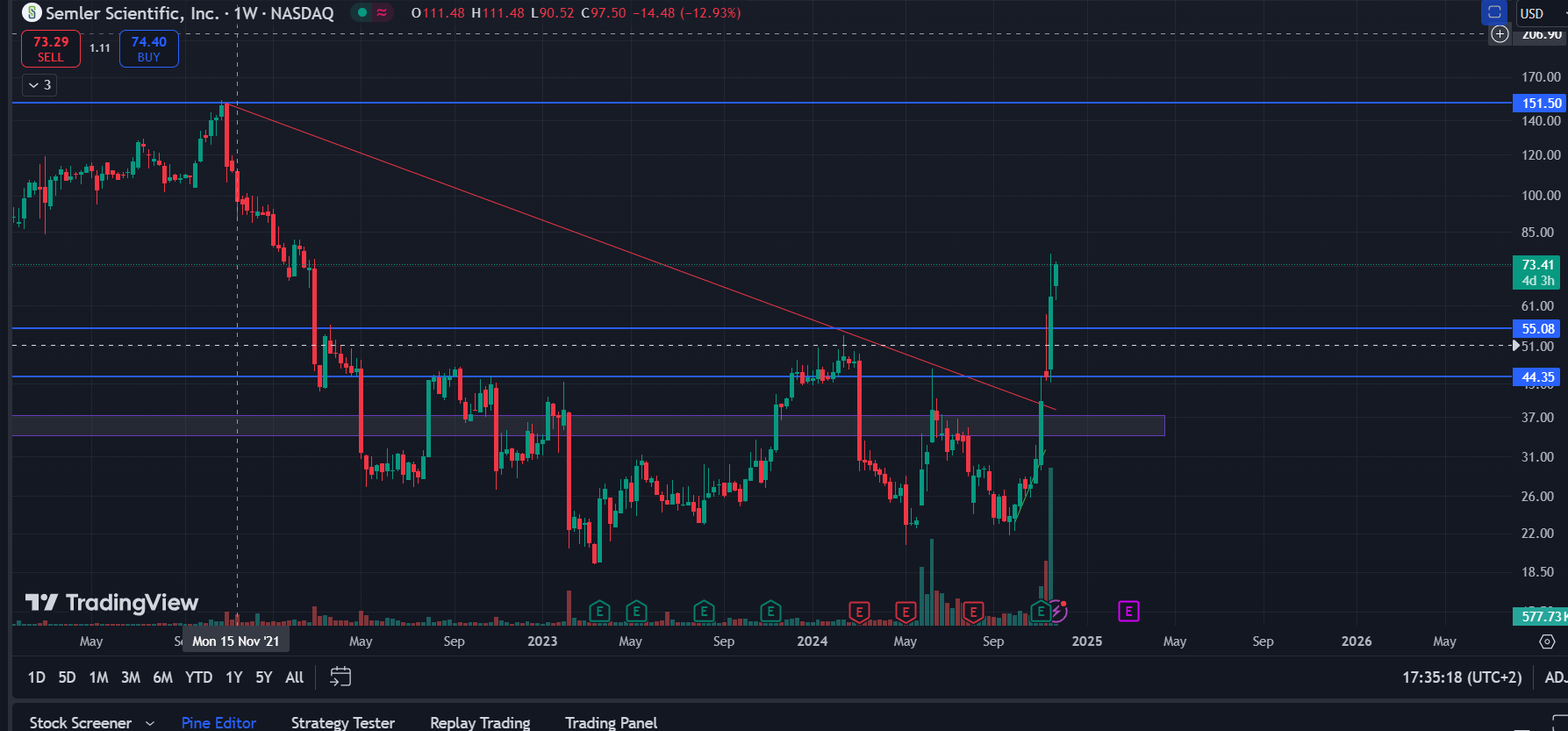The width and height of the screenshot is (1568, 731).
Task: Click the Mon 15 Nov '21 date label
Action: [235, 641]
